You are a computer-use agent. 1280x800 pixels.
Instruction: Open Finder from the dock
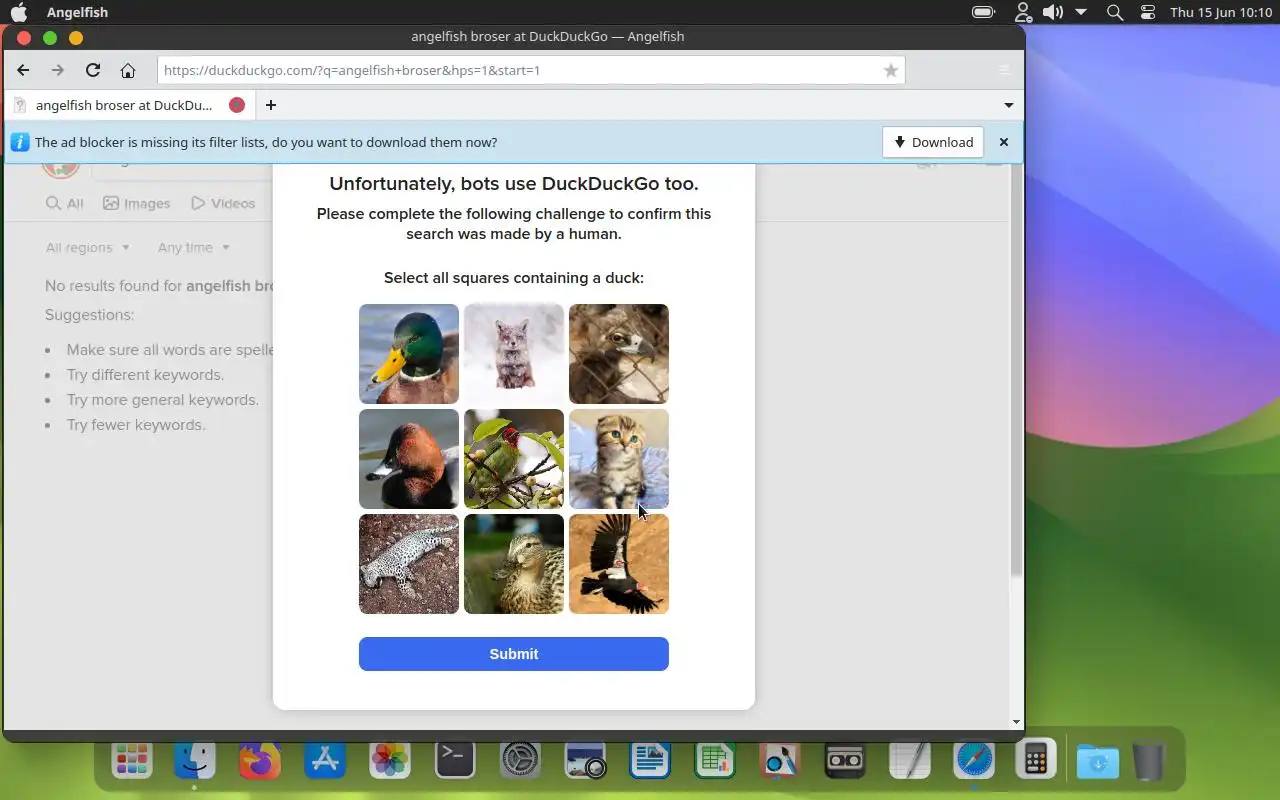point(195,760)
